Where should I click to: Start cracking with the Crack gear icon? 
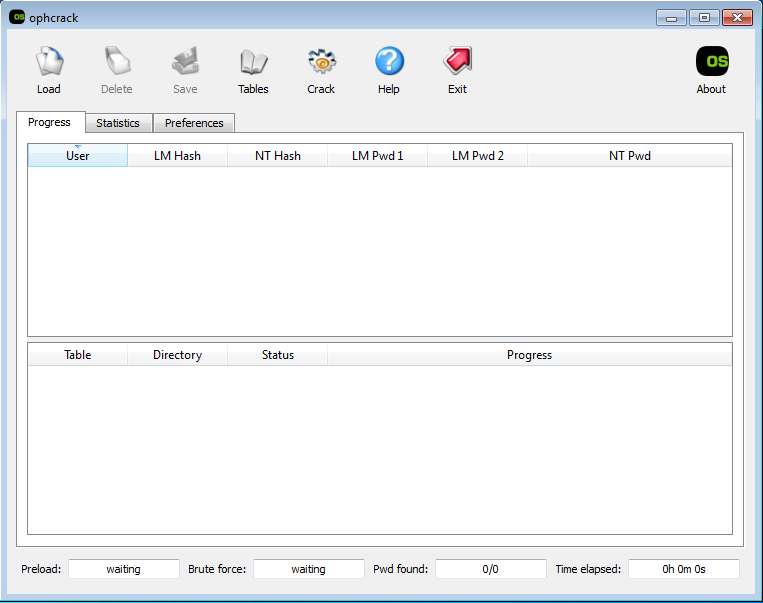tap(321, 61)
